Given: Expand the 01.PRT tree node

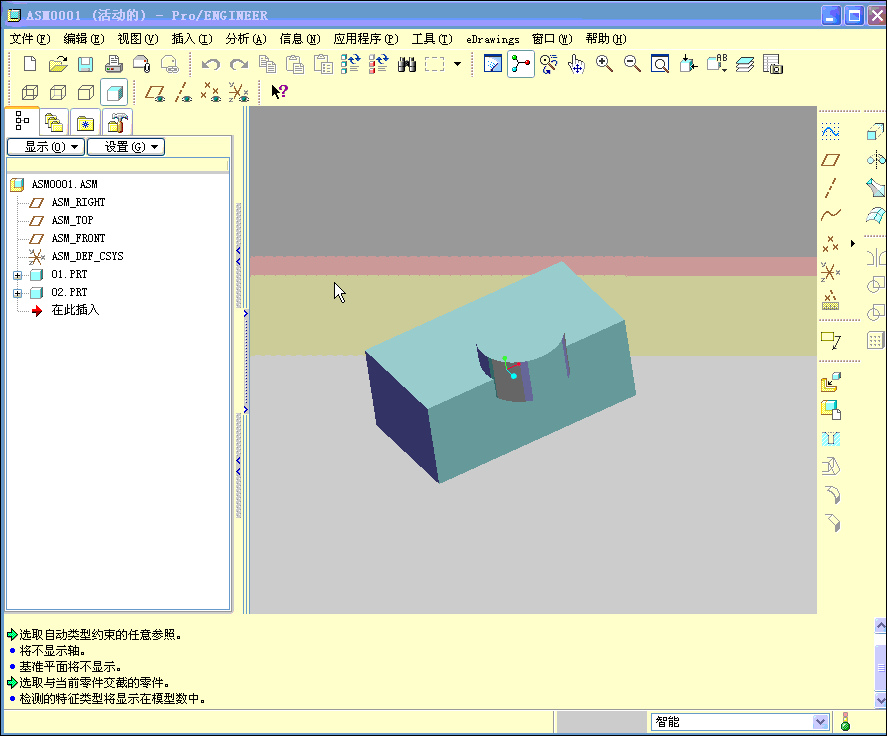Looking at the screenshot, I should 18,276.
